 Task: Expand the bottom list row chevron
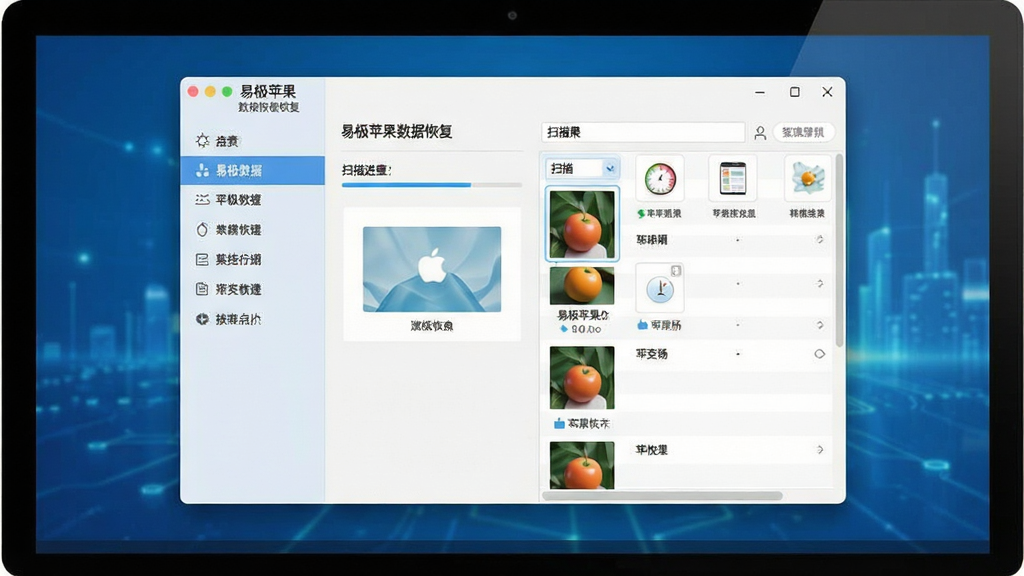820,449
